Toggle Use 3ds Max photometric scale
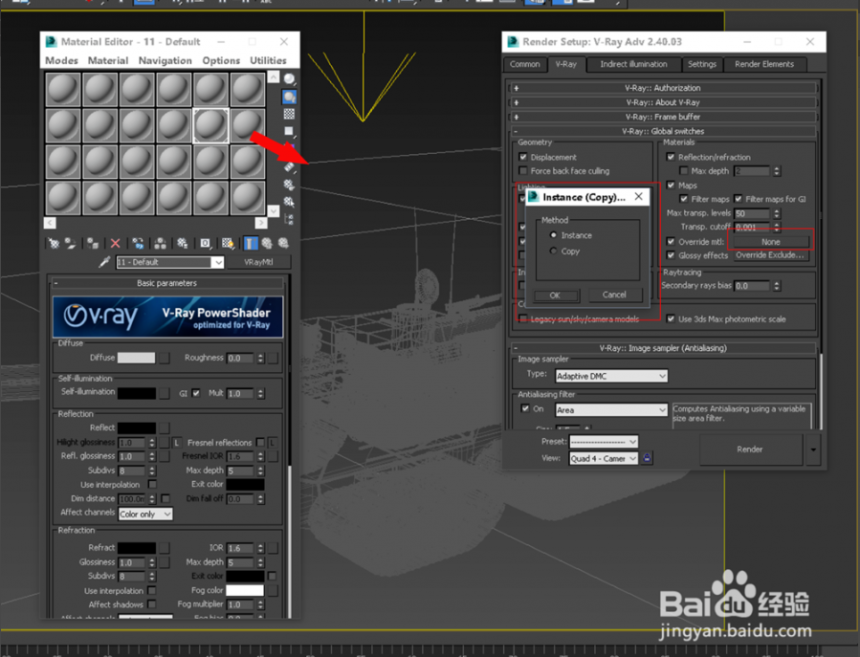The image size is (860, 657). coord(670,319)
